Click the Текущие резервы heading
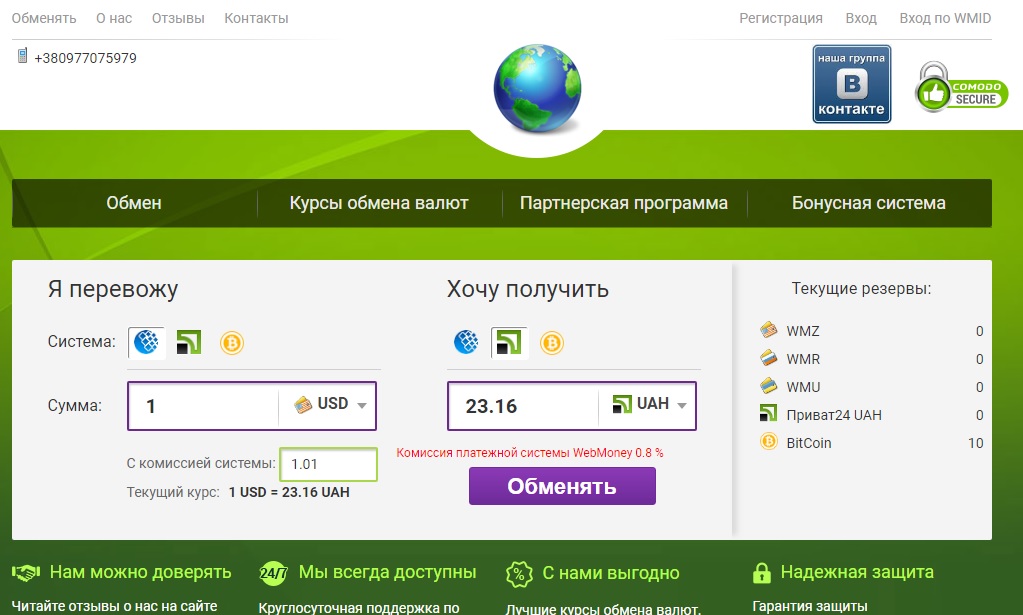Image resolution: width=1023 pixels, height=615 pixels. pyautogui.click(x=861, y=288)
